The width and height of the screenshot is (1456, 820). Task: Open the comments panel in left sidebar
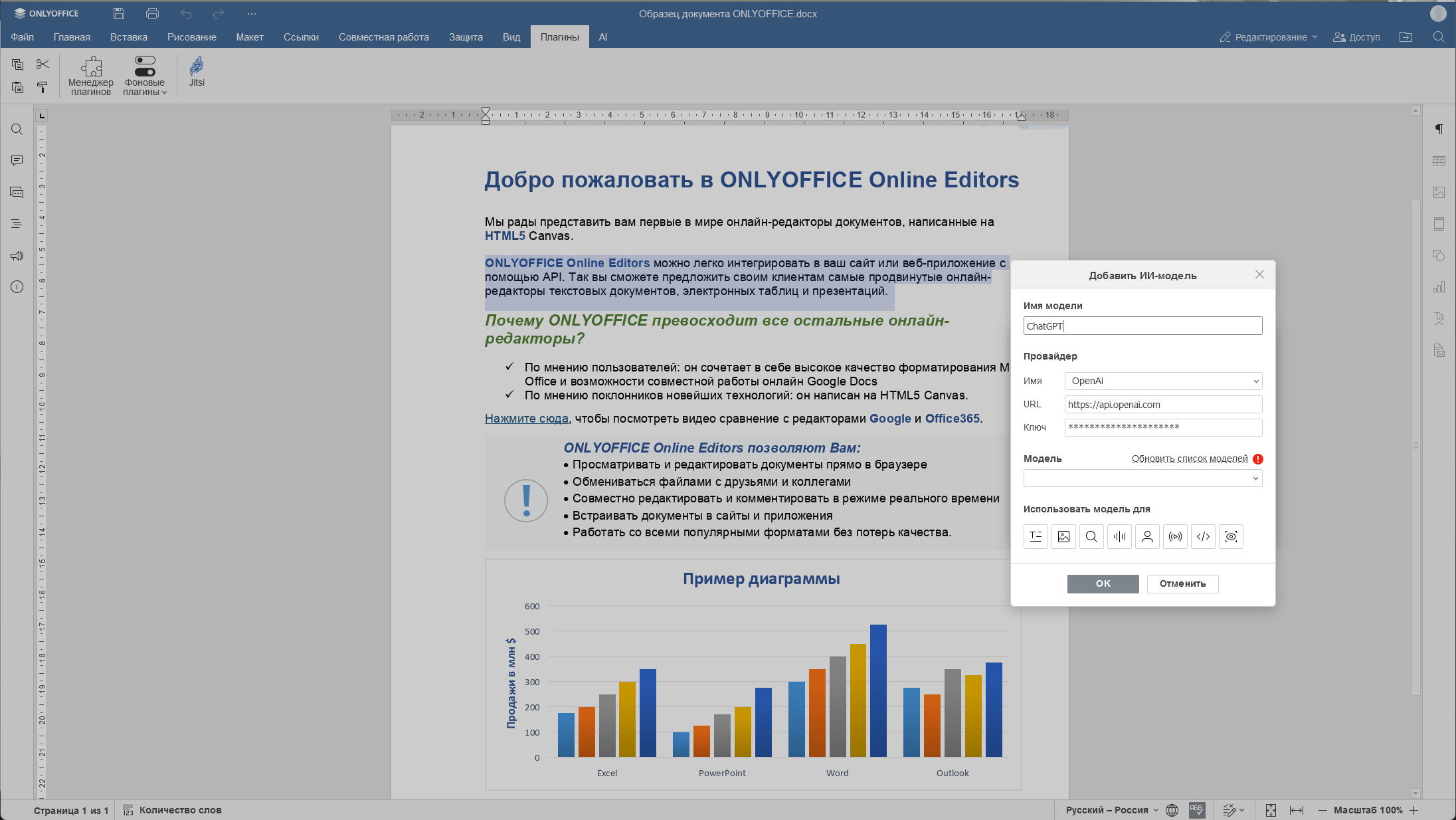click(x=17, y=161)
